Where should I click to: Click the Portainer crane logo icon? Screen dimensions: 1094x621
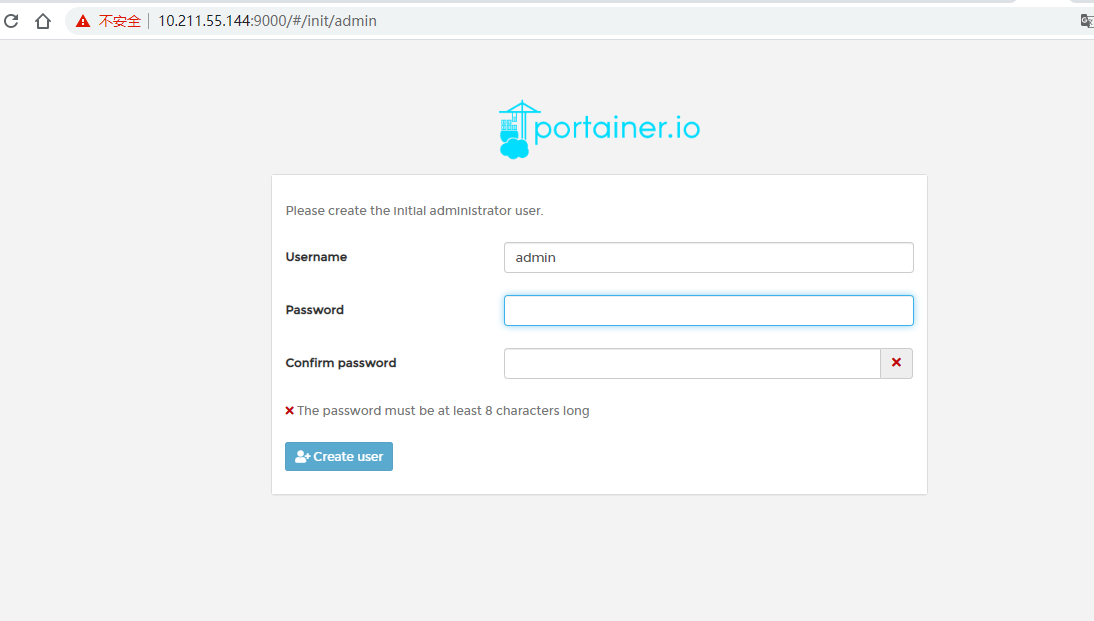[x=516, y=129]
